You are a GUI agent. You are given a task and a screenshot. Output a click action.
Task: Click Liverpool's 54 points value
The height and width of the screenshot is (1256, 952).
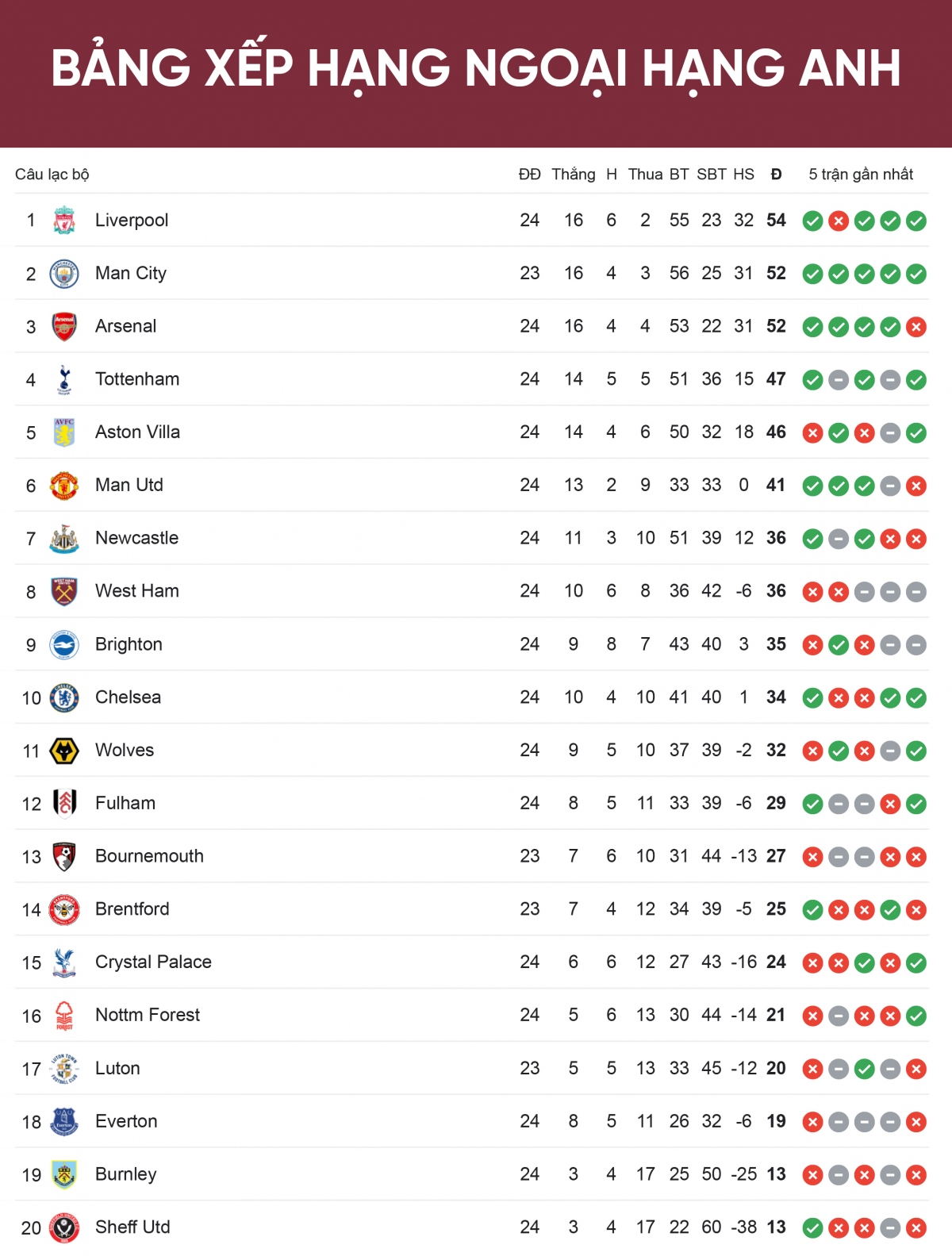point(776,221)
